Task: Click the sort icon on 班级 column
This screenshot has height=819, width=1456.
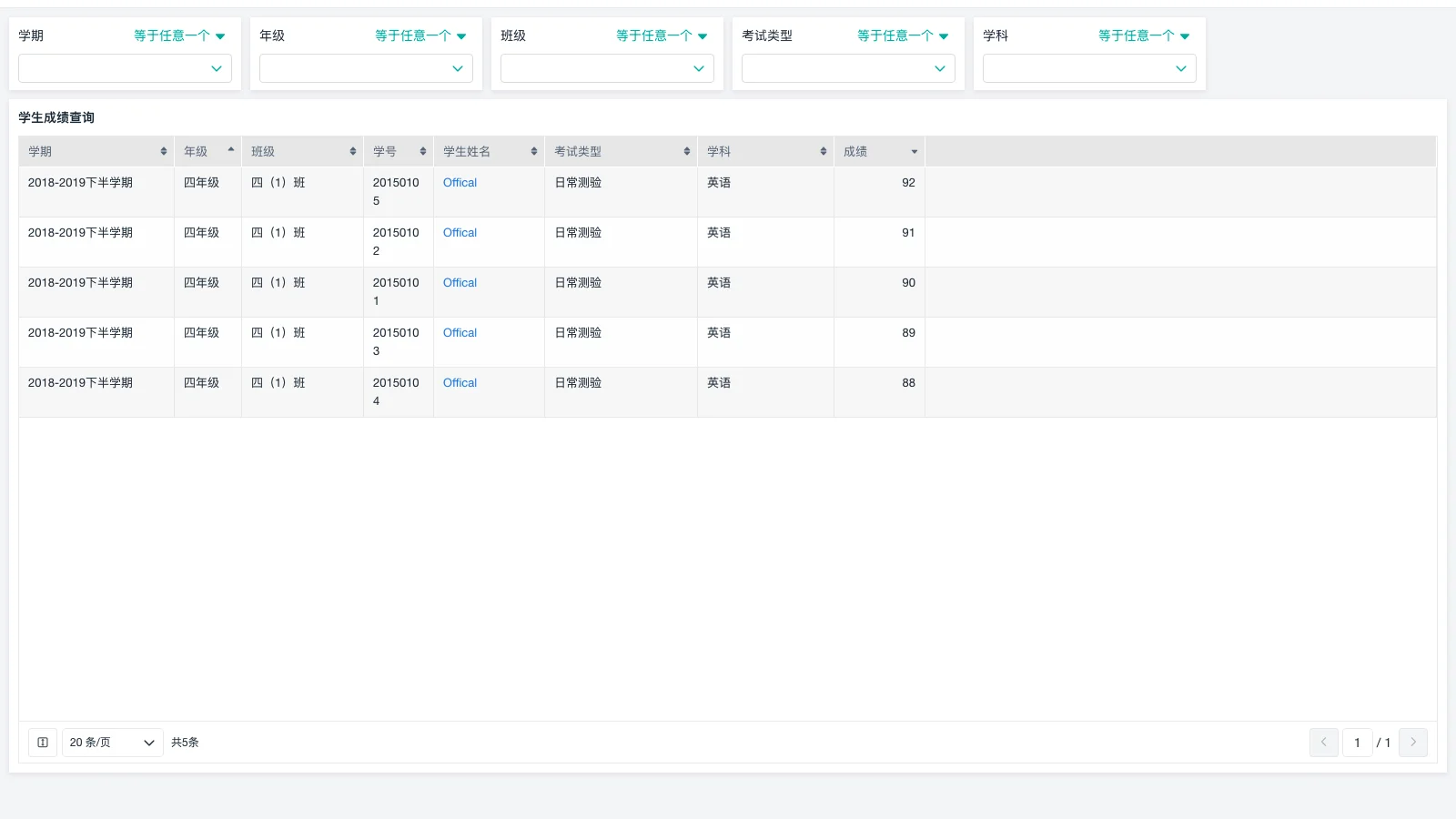Action: click(355, 151)
